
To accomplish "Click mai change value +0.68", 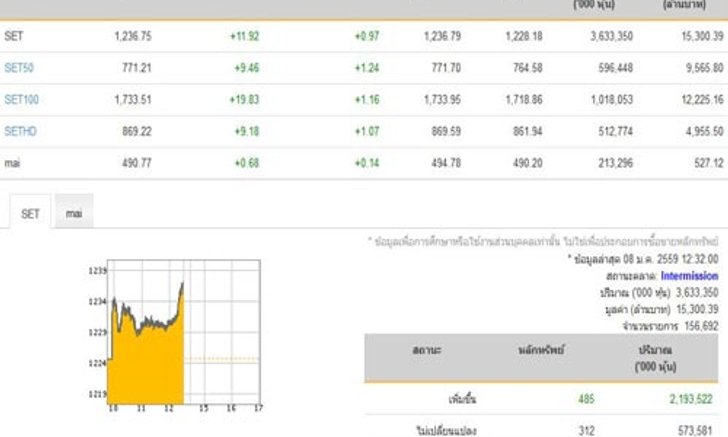I will pyautogui.click(x=247, y=163).
